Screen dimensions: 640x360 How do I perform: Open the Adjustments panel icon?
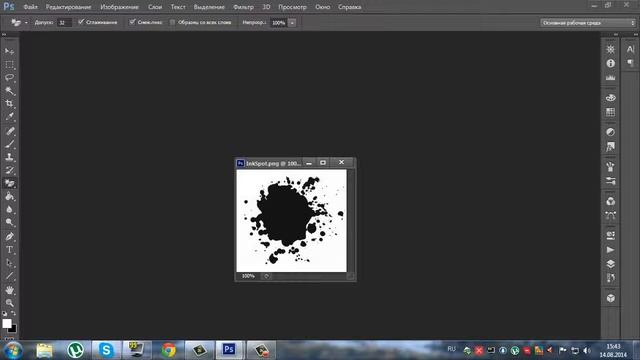tap(611, 132)
